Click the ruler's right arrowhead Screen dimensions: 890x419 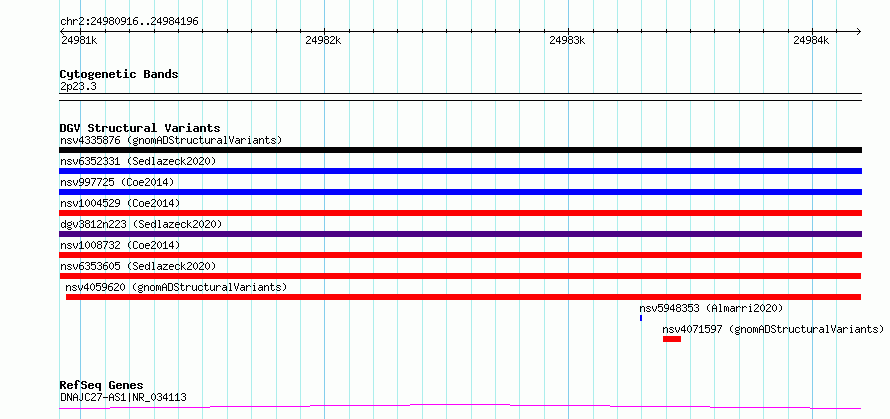(858, 31)
